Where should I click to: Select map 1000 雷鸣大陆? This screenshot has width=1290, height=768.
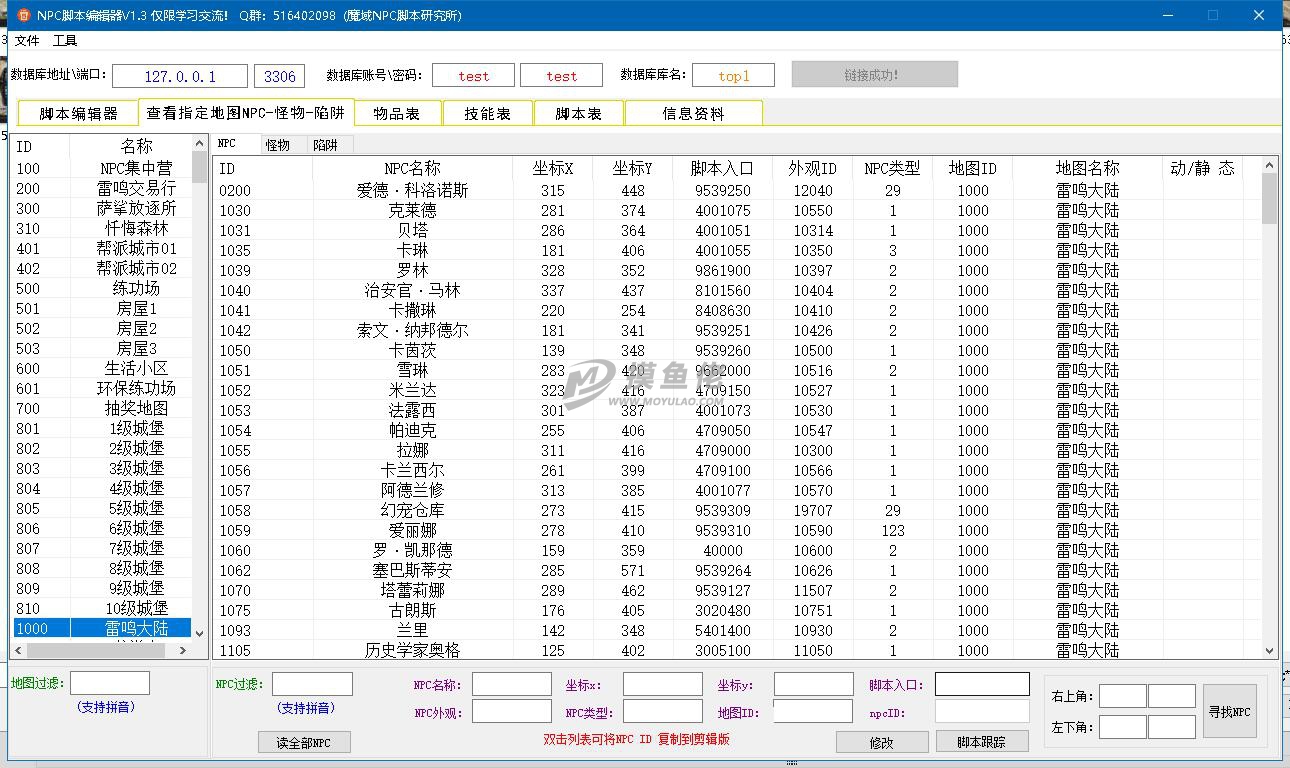click(102, 629)
